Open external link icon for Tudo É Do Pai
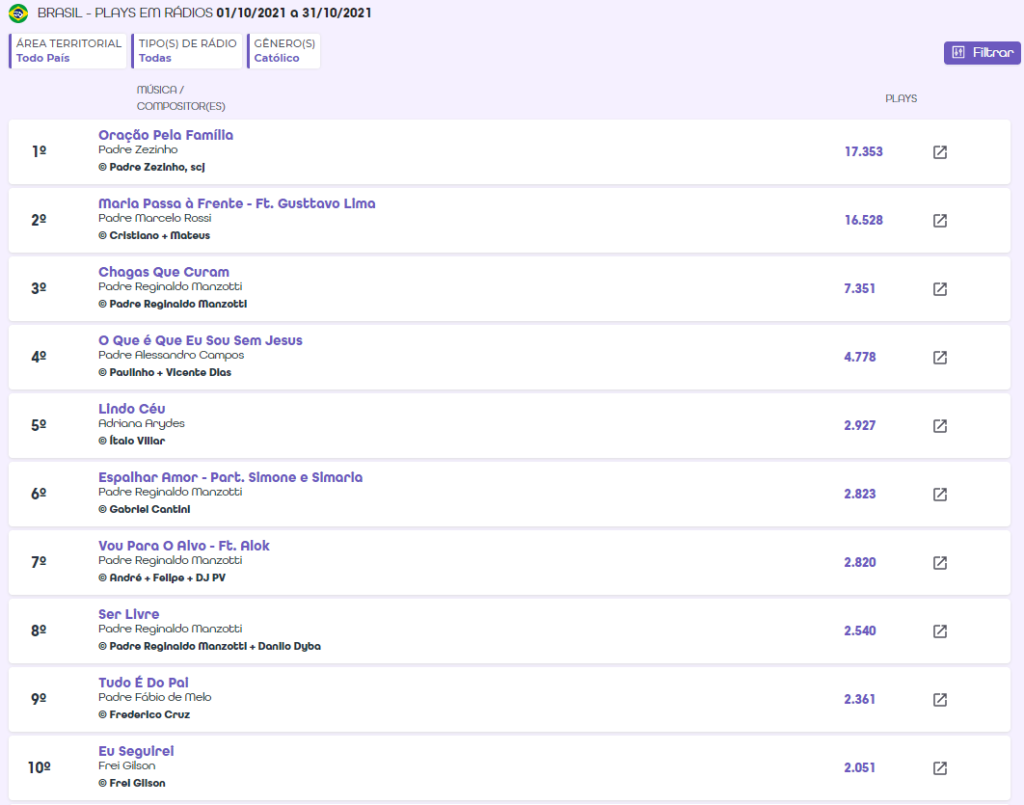 940,700
